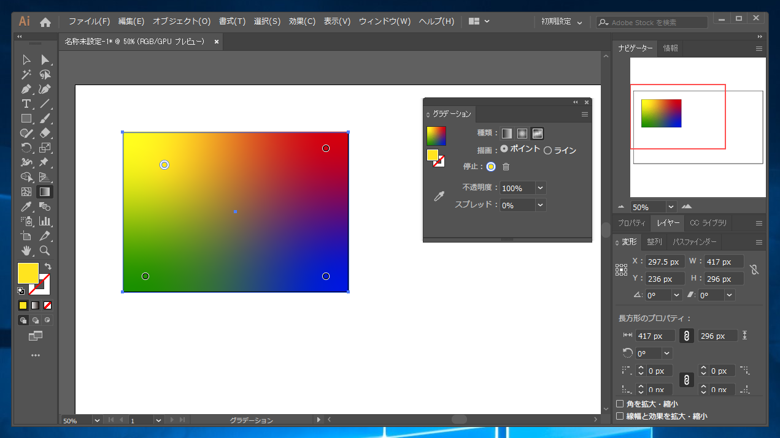Switch to the レイヤー tab
The image size is (780, 438).
click(667, 223)
